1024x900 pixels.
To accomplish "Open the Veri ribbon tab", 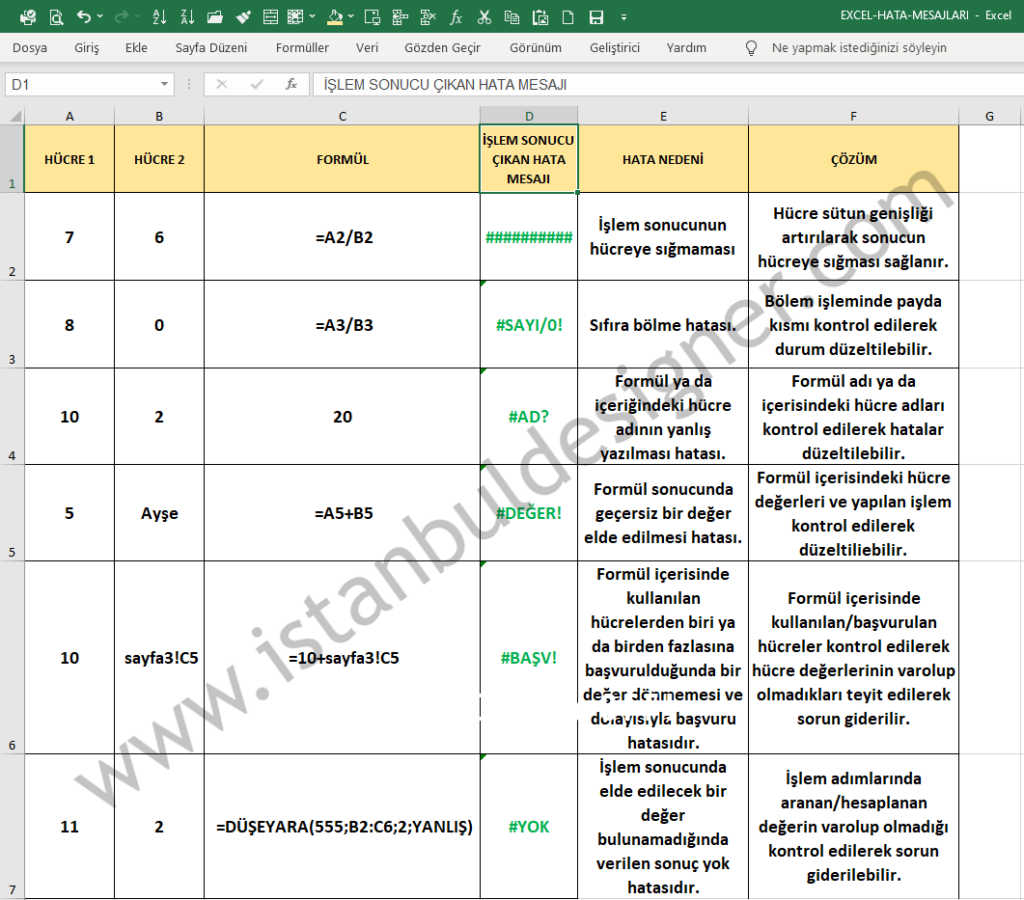I will tap(366, 48).
